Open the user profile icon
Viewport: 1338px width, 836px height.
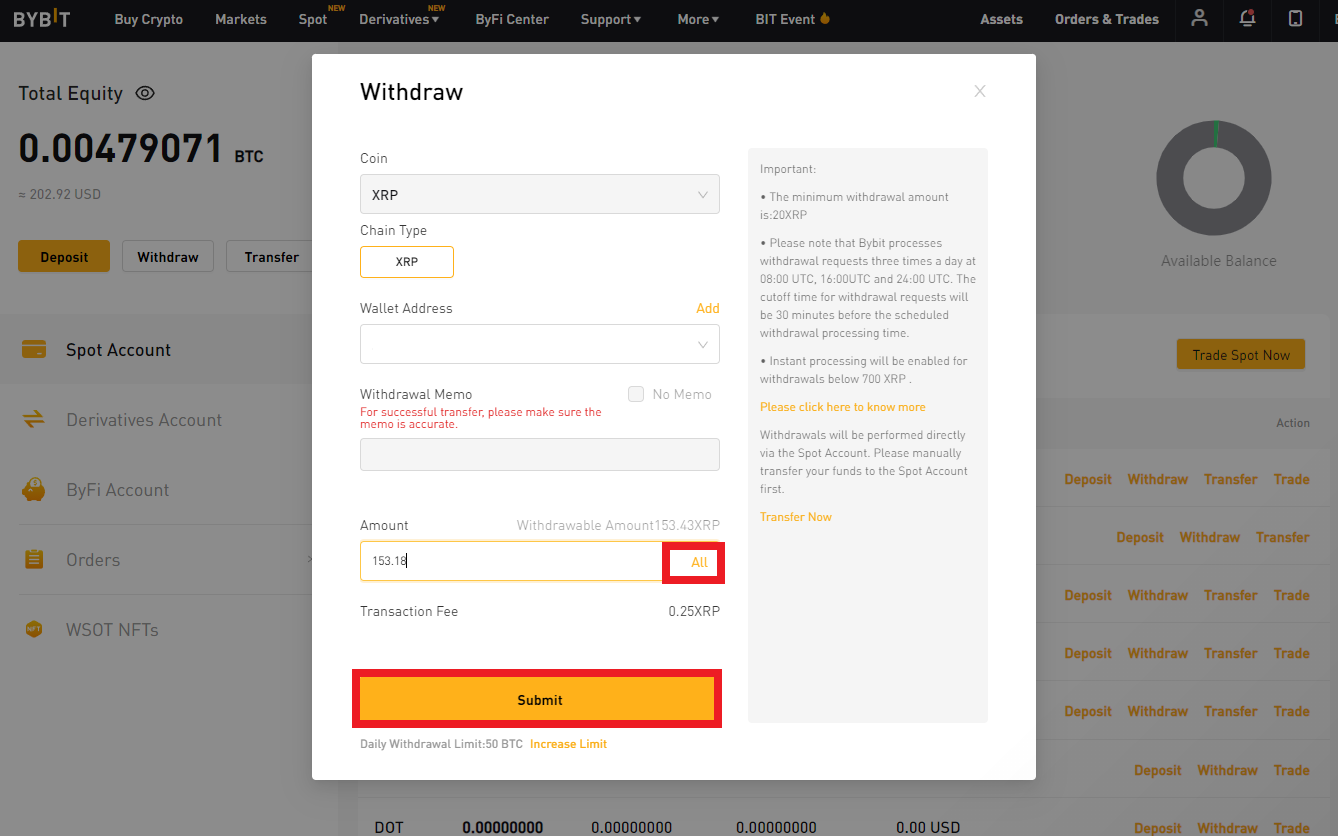(1200, 18)
